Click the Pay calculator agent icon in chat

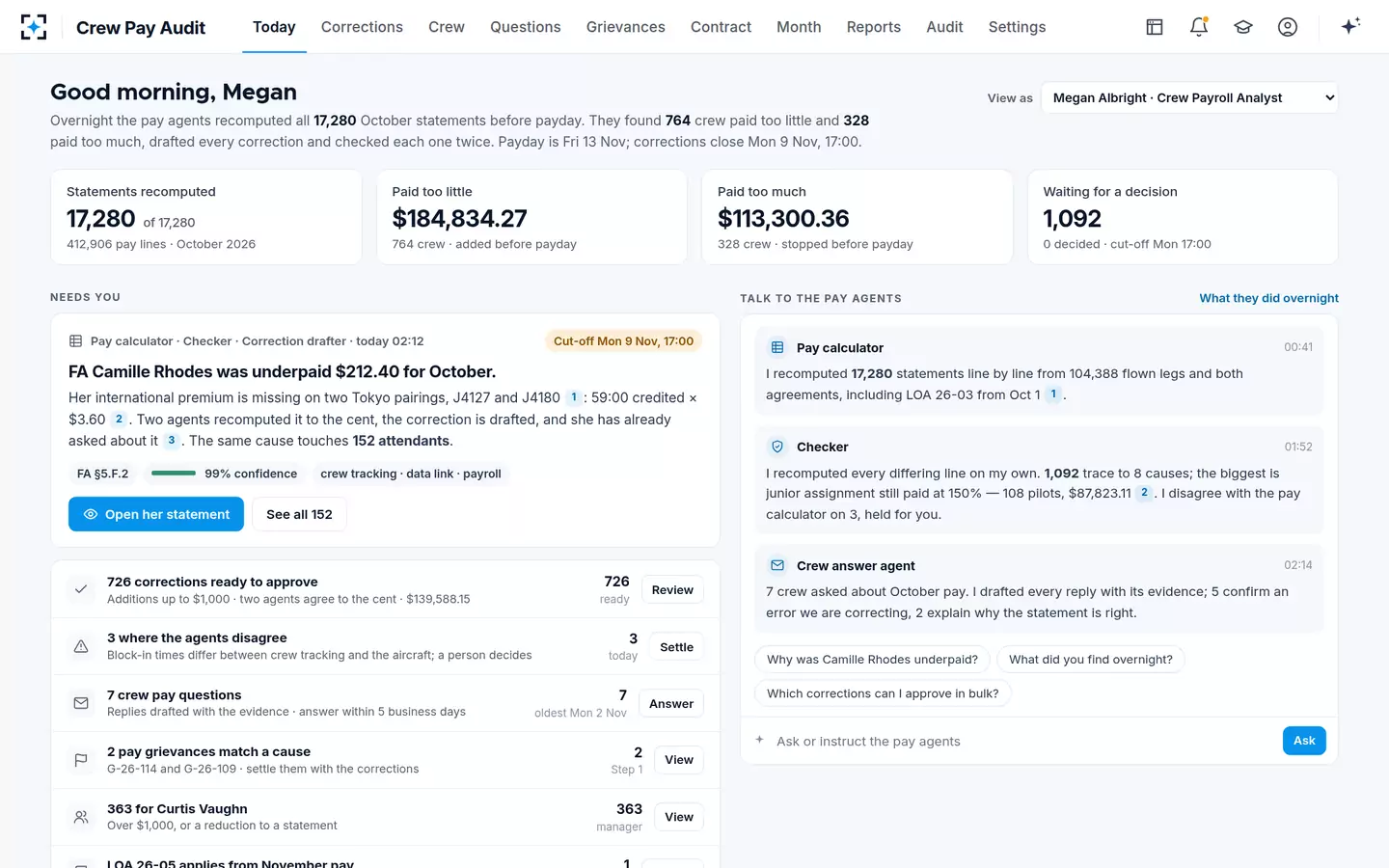[x=777, y=347]
